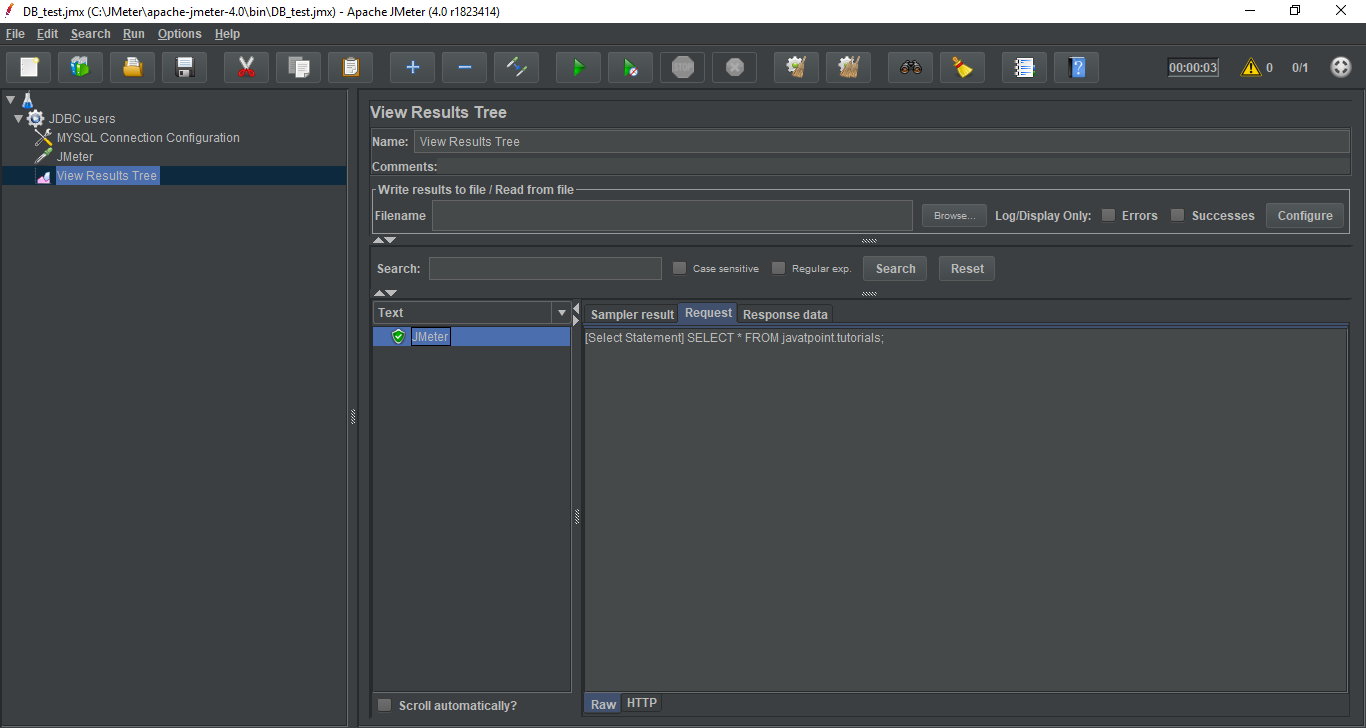Open the Function helper list icon

1025,68
